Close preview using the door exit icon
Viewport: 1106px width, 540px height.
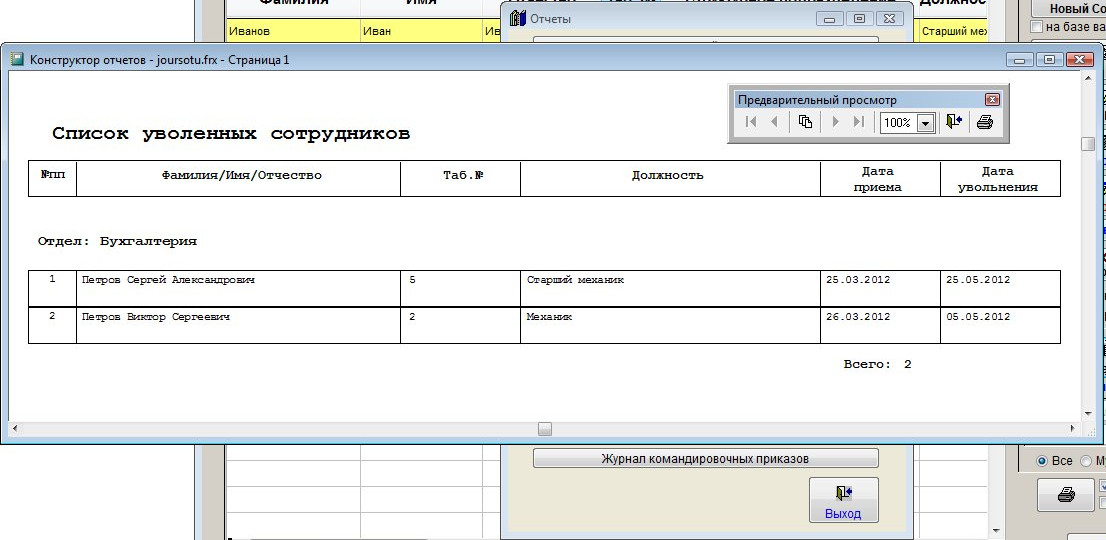click(x=954, y=122)
